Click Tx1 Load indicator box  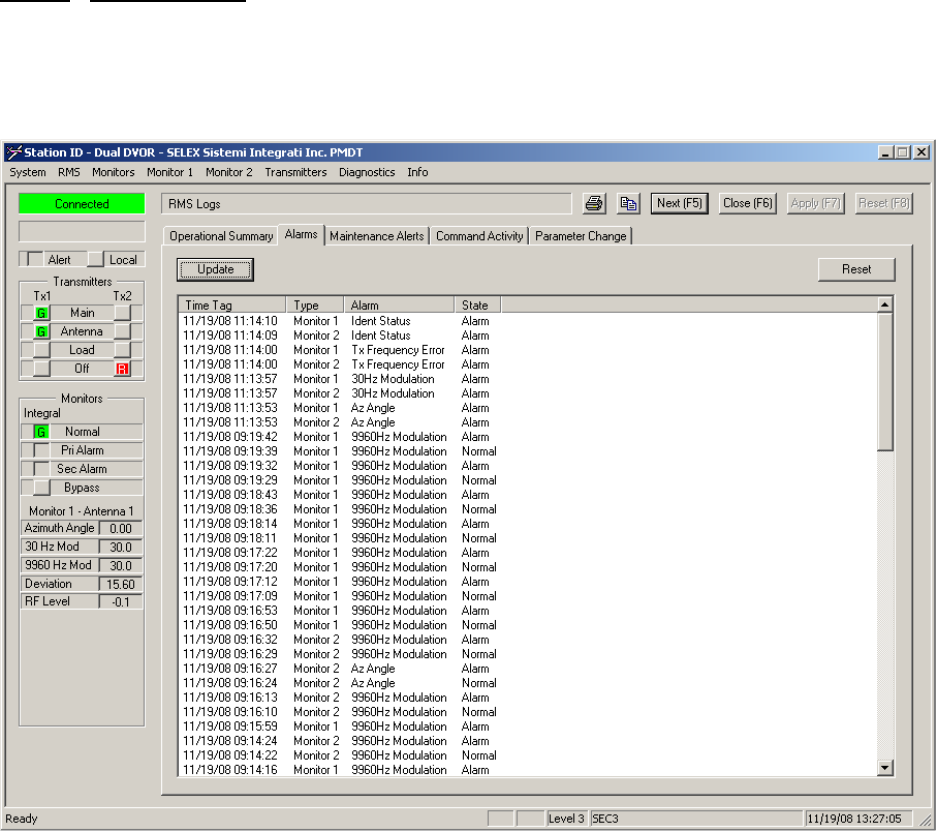(41, 350)
